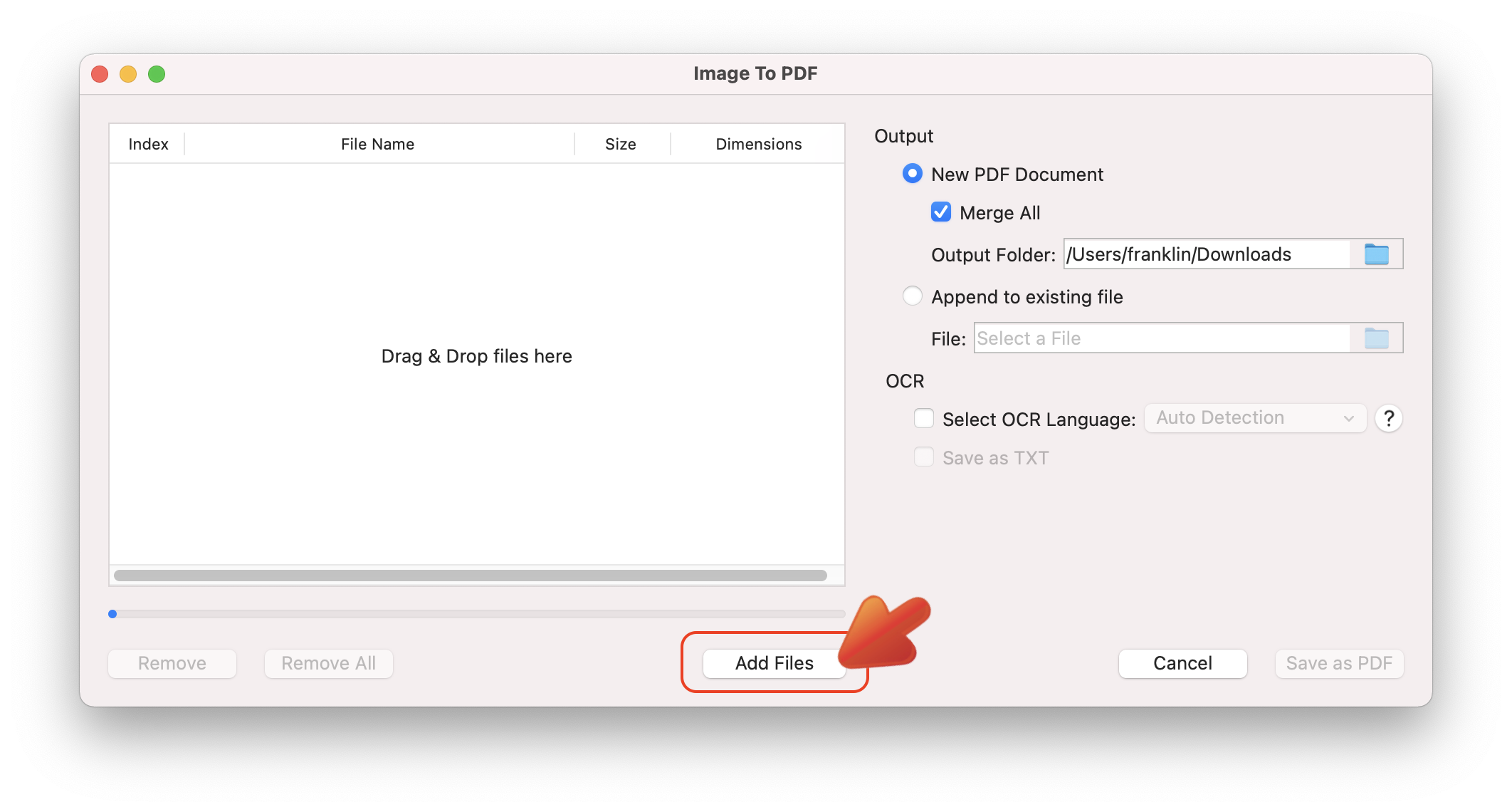
Task: Enable Select OCR Language checkbox
Action: click(x=924, y=418)
